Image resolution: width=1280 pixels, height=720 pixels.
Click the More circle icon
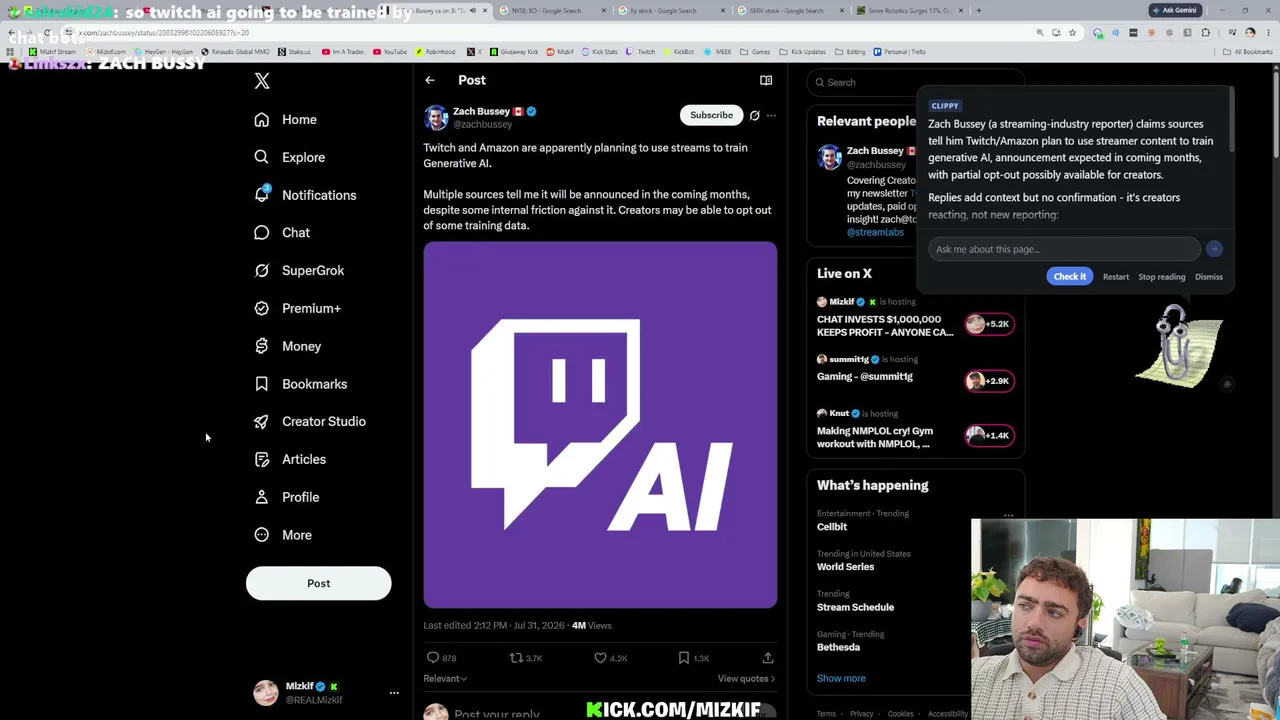261,535
